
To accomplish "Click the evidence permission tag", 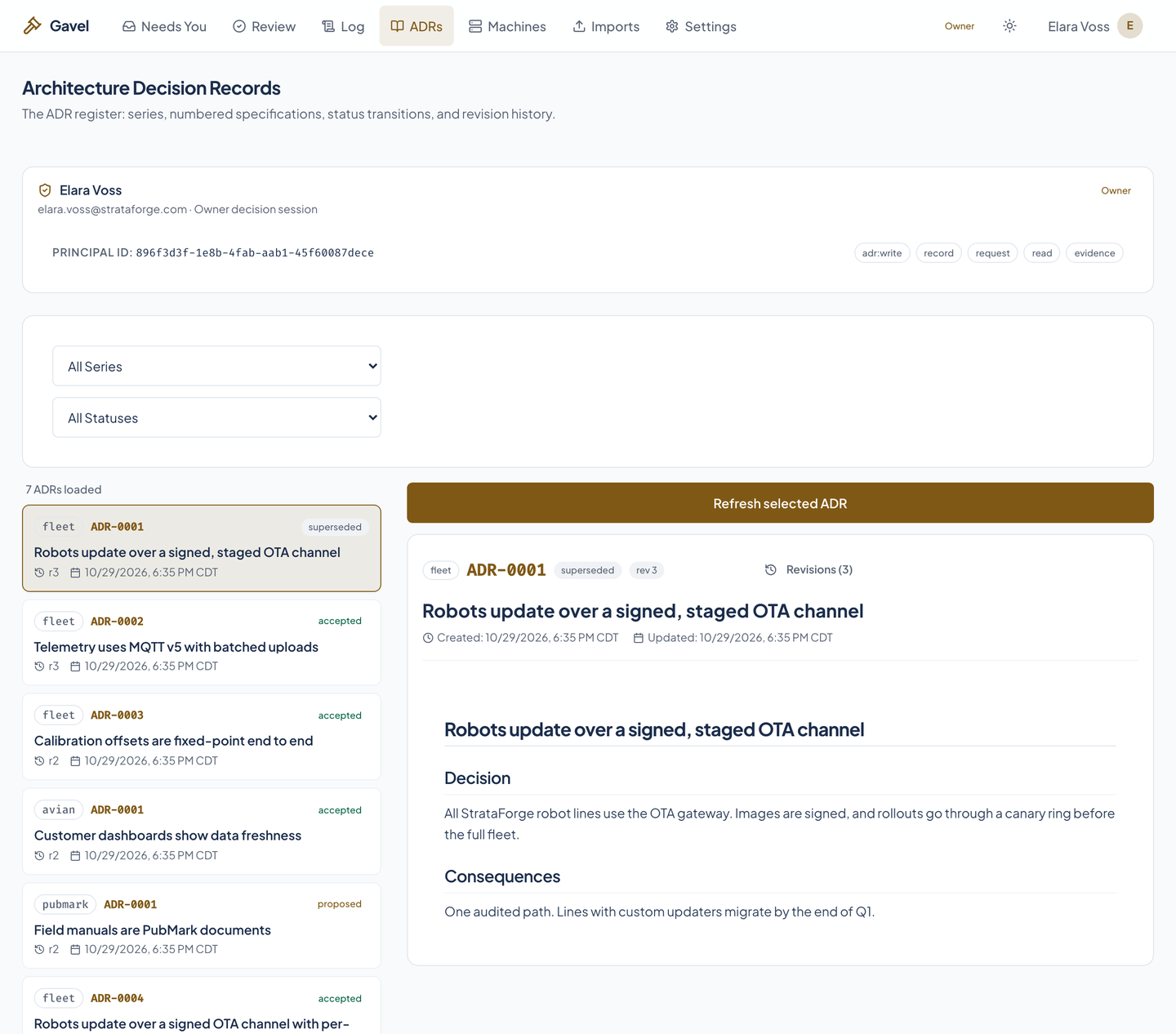I will 1094,253.
